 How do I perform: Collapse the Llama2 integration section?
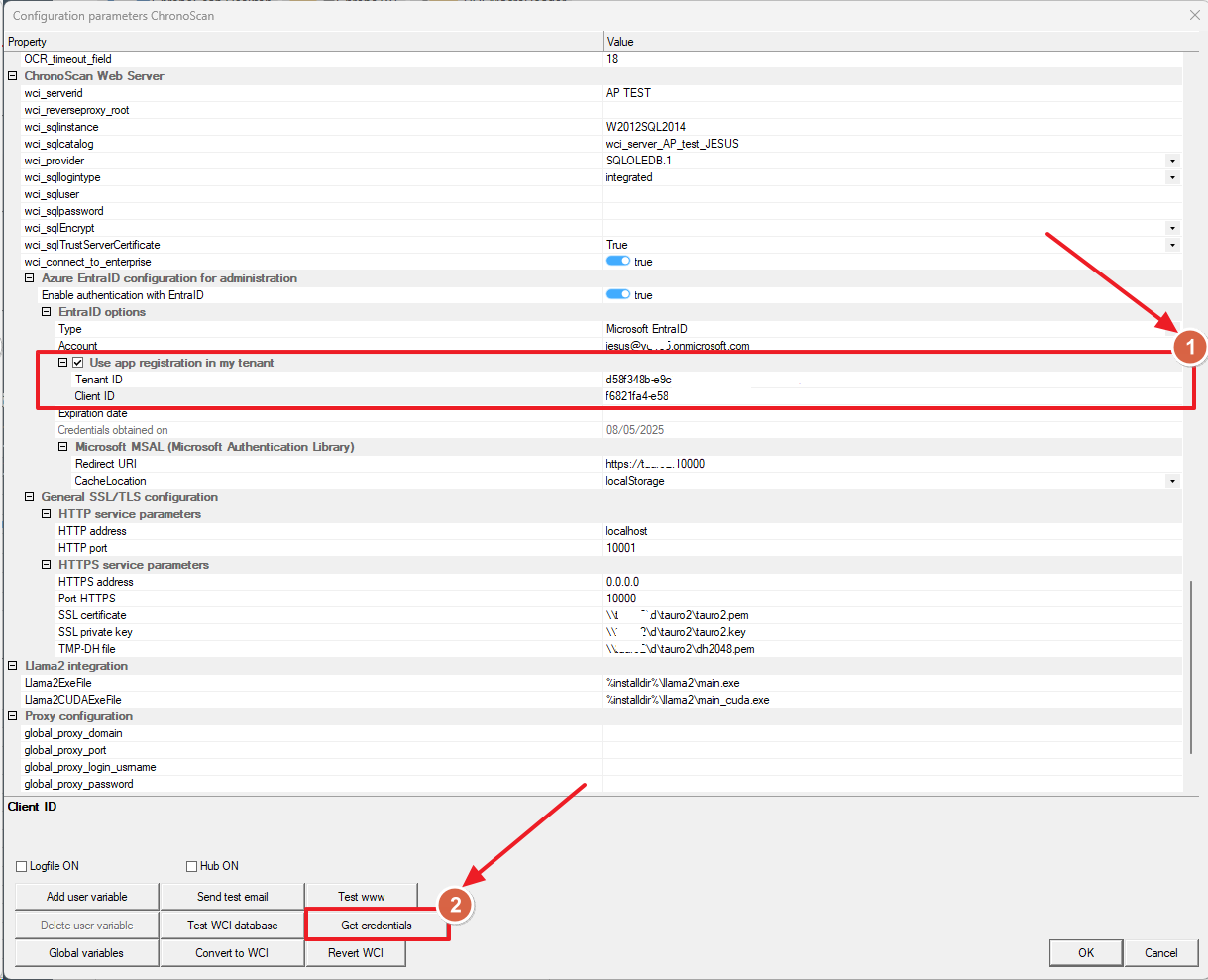13,666
